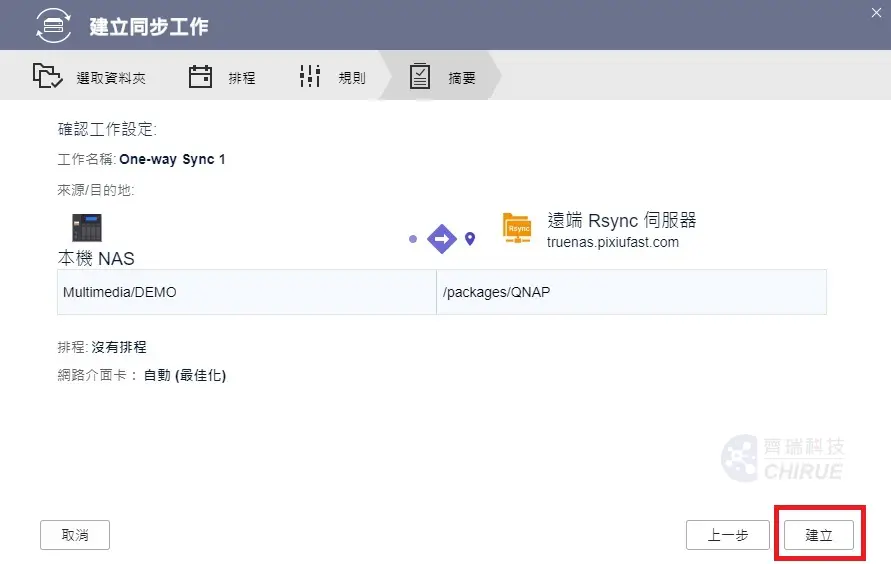The width and height of the screenshot is (891, 564).
Task: Click the 遠端 Rsync 伺服器 label
Action: (x=622, y=220)
